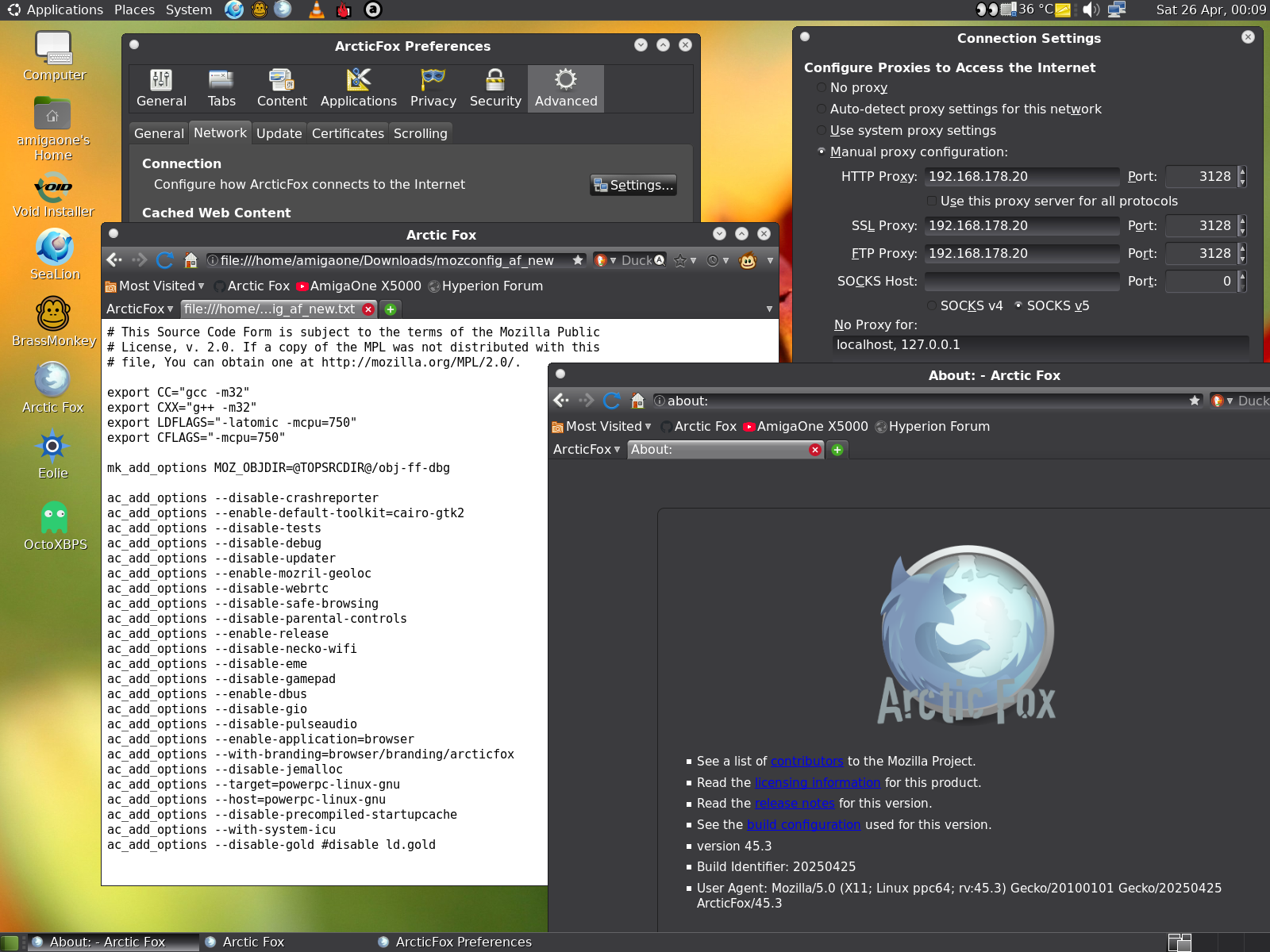Screen dimensions: 1270x952
Task: Open the ArcticFox menu dropdown in mozconfig window
Action: pos(140,309)
